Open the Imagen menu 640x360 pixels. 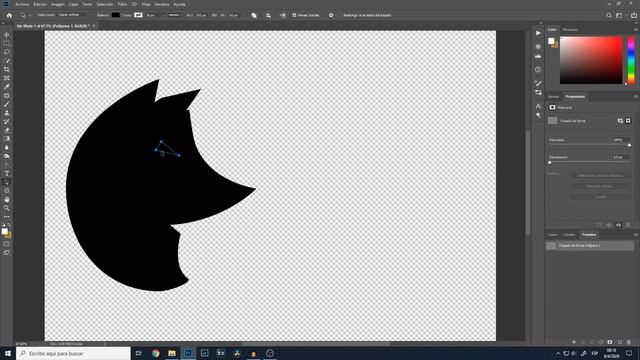58,4
